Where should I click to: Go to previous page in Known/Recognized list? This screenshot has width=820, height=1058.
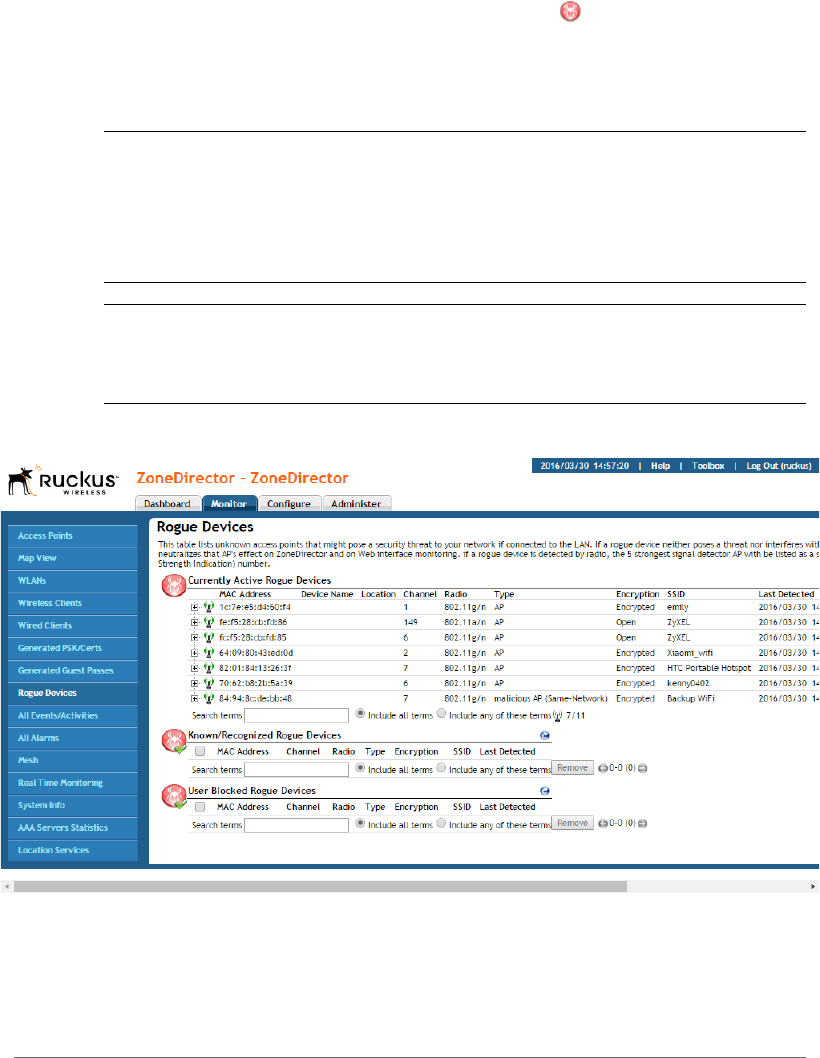pyautogui.click(x=603, y=769)
